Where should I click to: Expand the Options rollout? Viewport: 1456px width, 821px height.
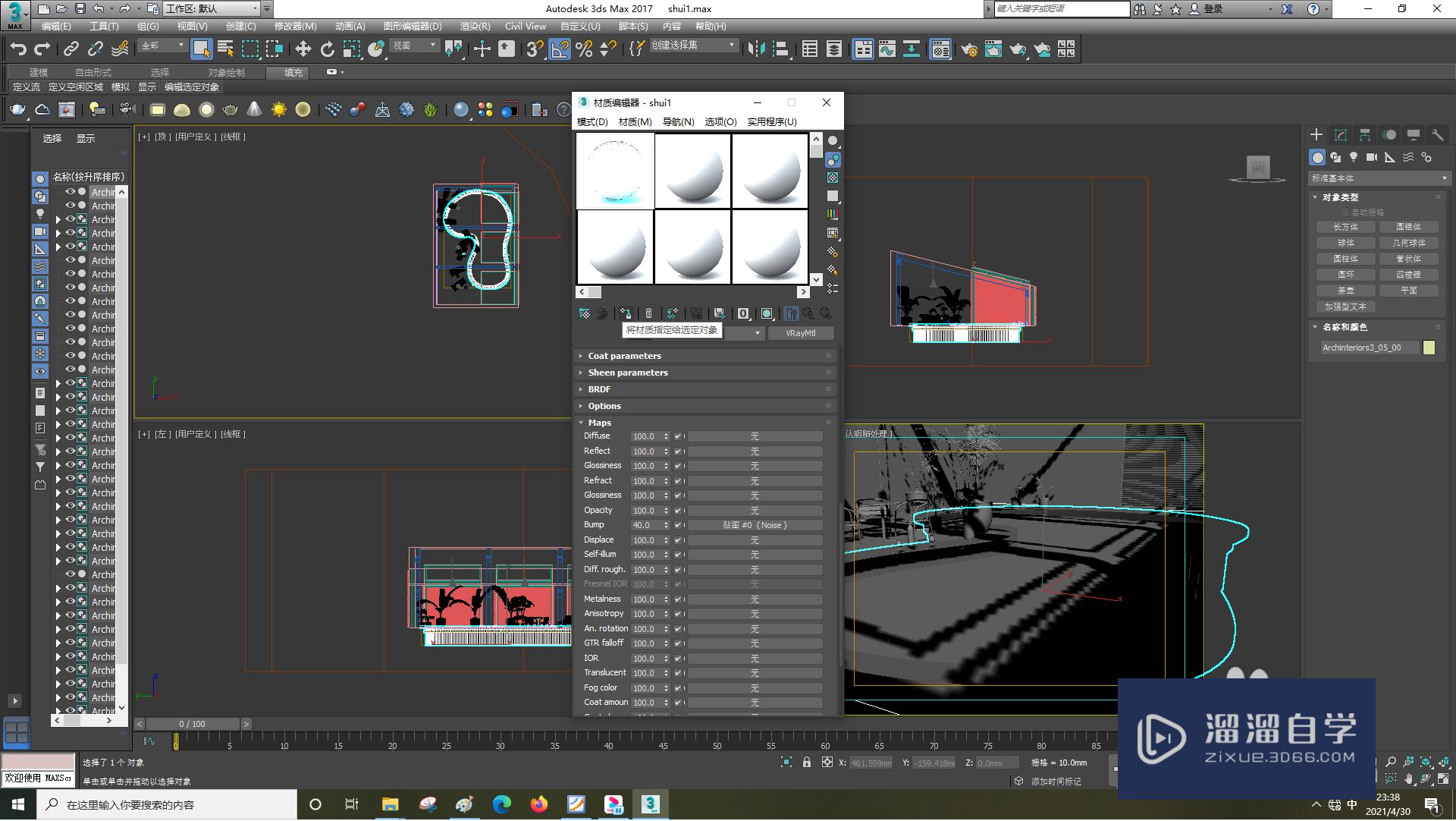(705, 406)
